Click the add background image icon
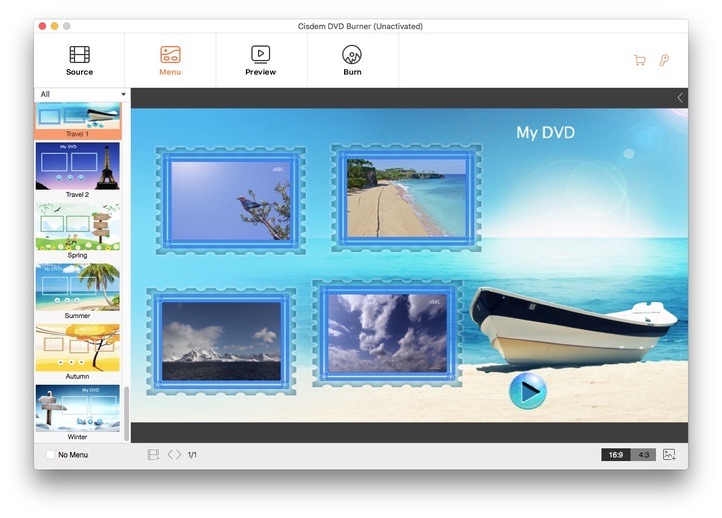722x518 pixels. pyautogui.click(x=669, y=455)
